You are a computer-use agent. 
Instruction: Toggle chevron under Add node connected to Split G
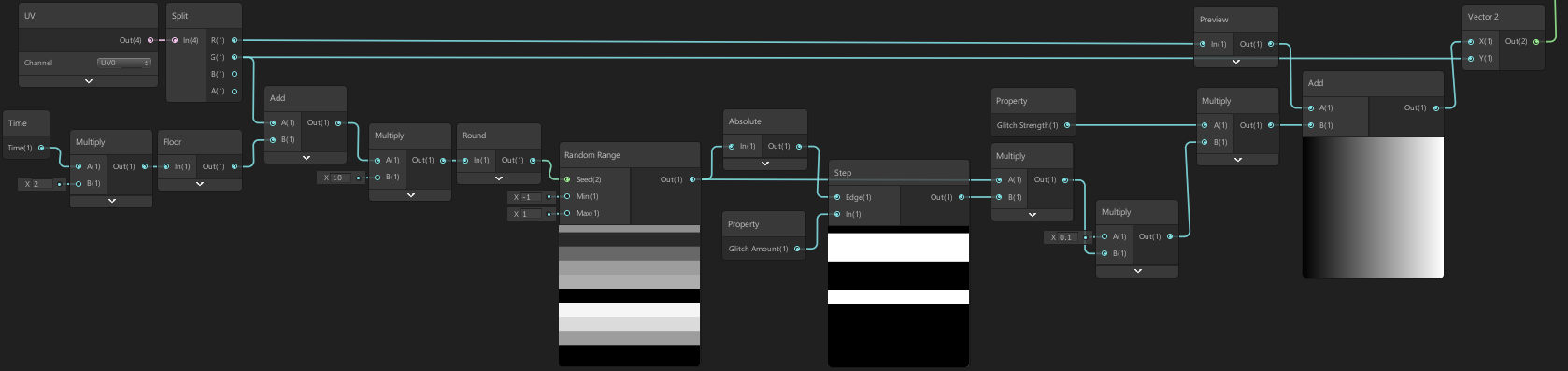(x=306, y=158)
